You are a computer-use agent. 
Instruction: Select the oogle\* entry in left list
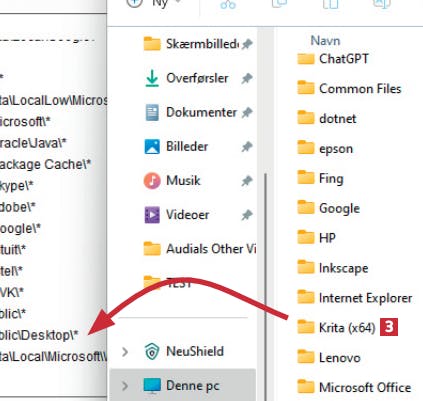pos(20,229)
